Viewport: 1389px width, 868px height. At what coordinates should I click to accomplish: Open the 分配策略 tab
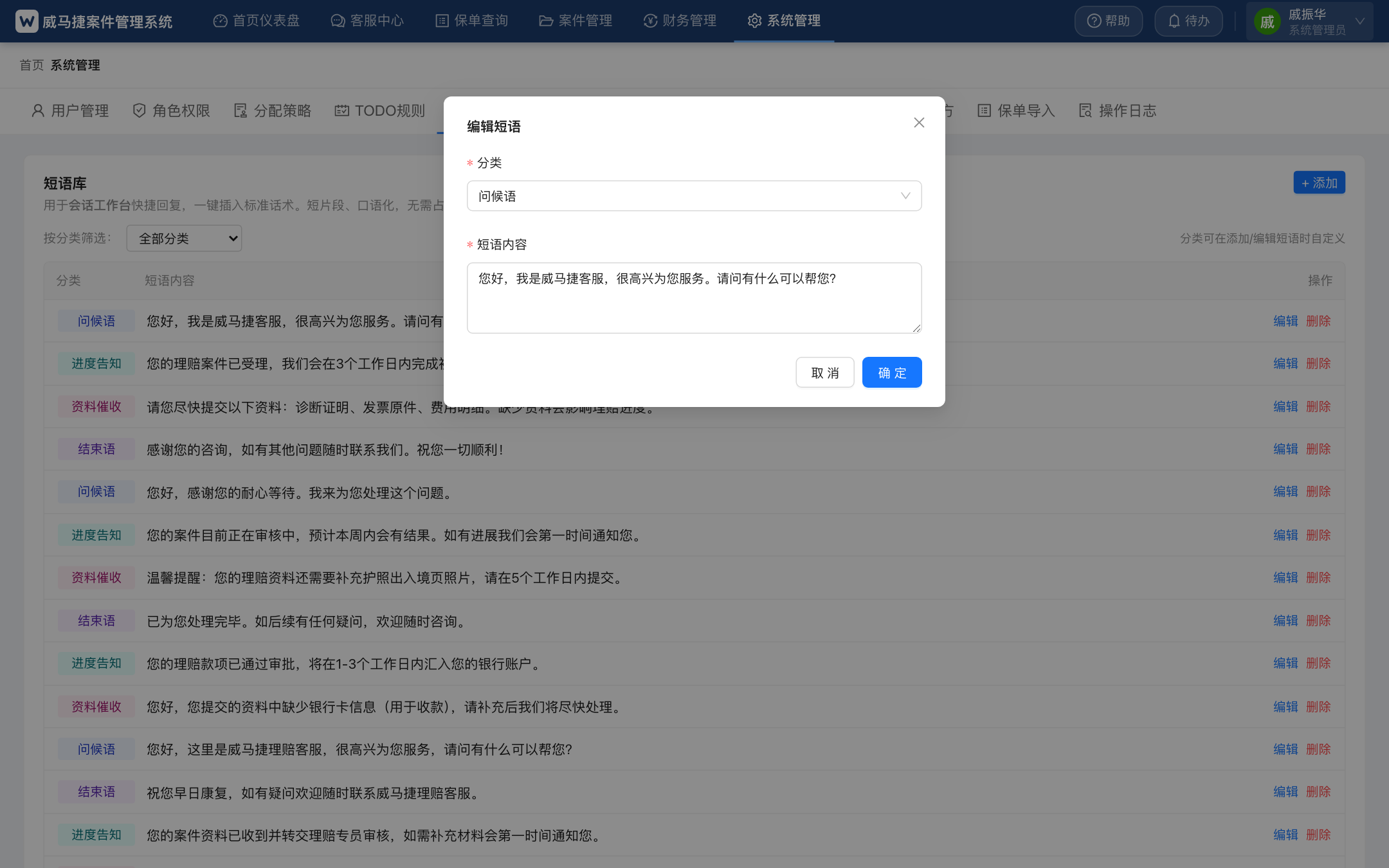(x=273, y=111)
